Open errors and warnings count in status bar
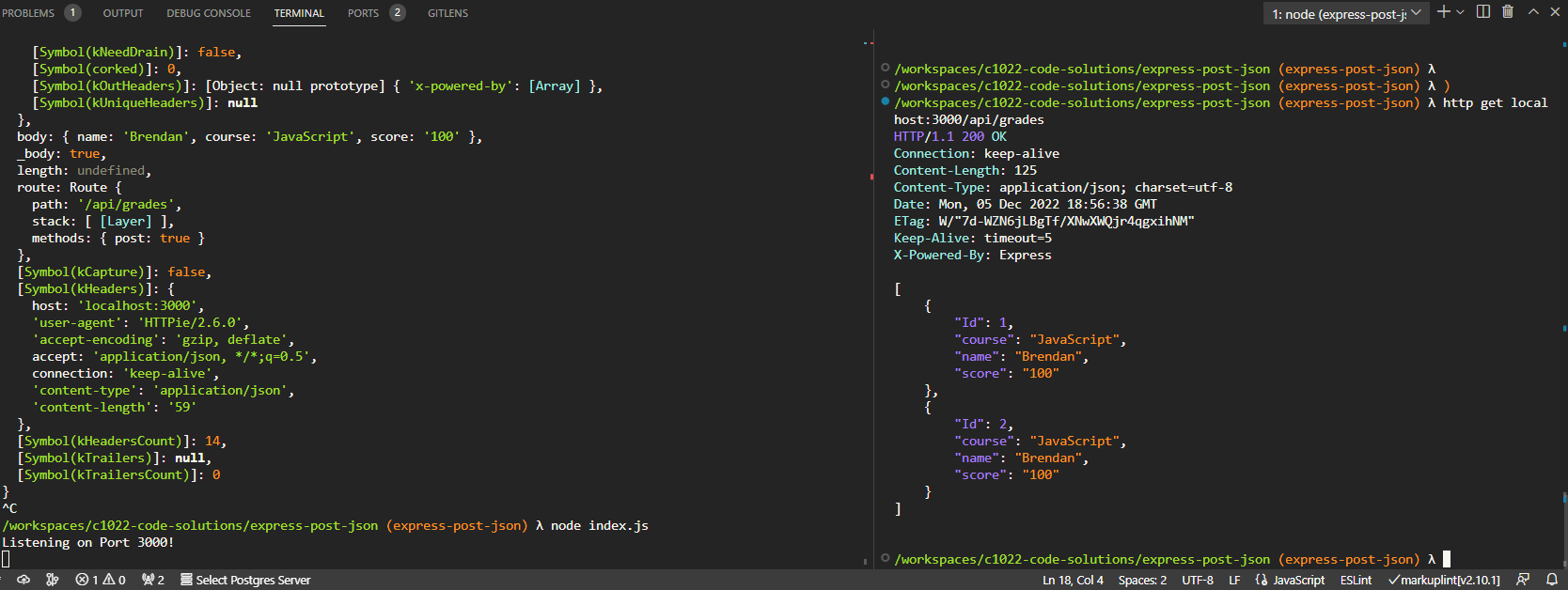 101,580
